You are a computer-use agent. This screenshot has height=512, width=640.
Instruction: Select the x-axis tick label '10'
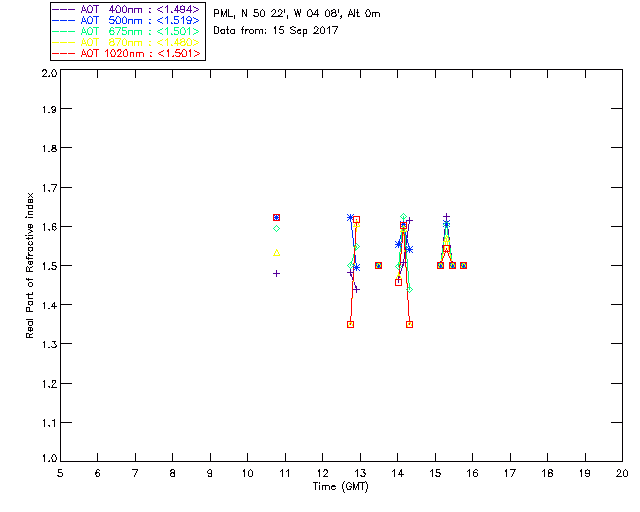click(x=247, y=473)
